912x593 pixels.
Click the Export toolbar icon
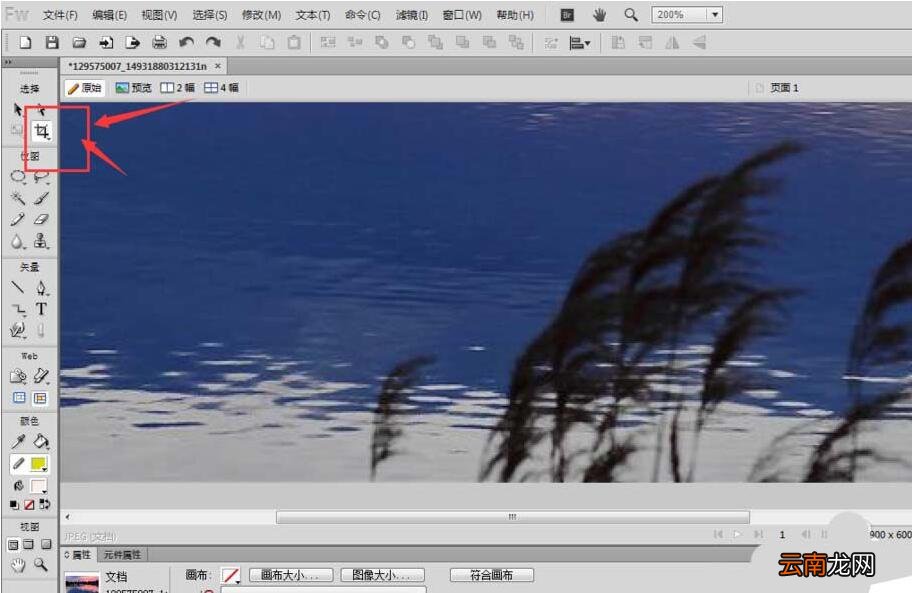[133, 42]
